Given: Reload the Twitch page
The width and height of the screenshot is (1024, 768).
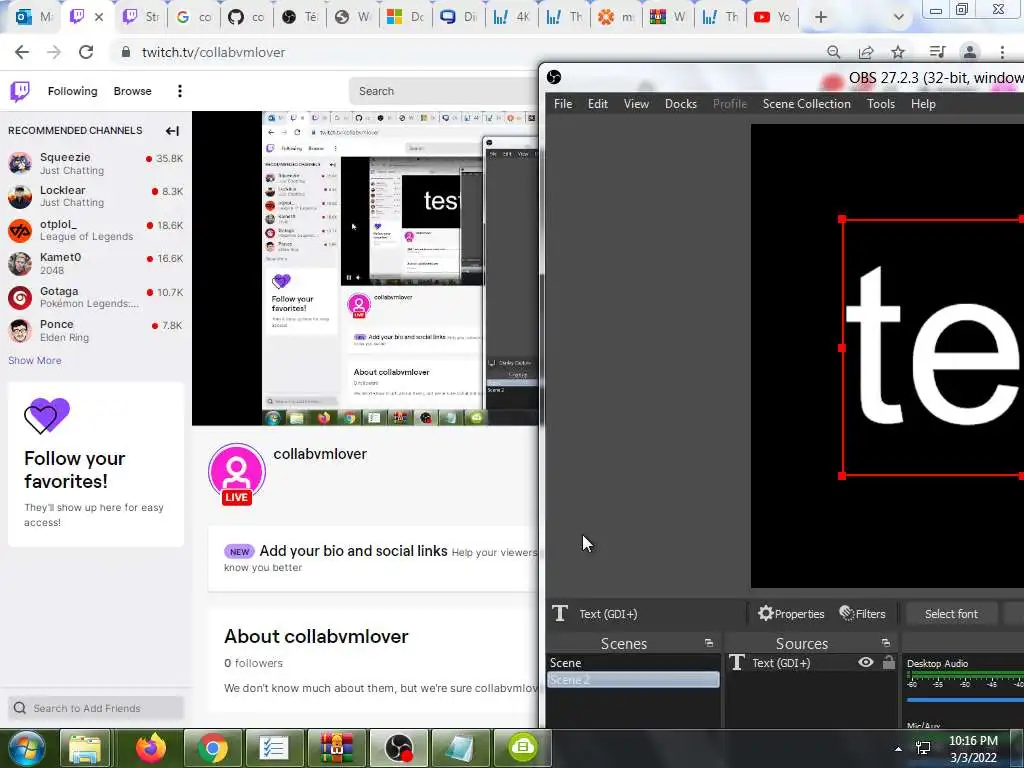Looking at the screenshot, I should click(86, 52).
